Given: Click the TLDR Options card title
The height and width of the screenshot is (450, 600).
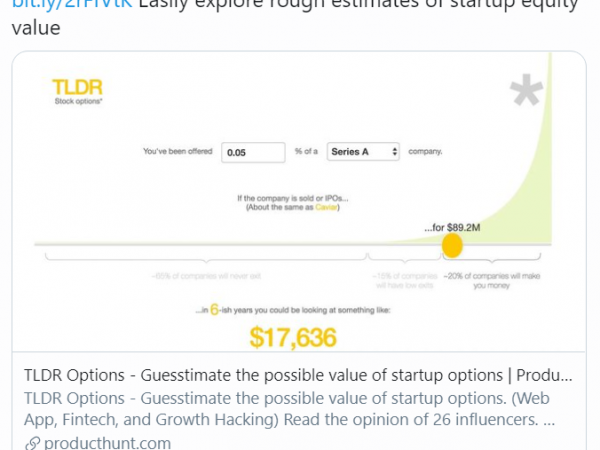Looking at the screenshot, I should click(x=297, y=377).
